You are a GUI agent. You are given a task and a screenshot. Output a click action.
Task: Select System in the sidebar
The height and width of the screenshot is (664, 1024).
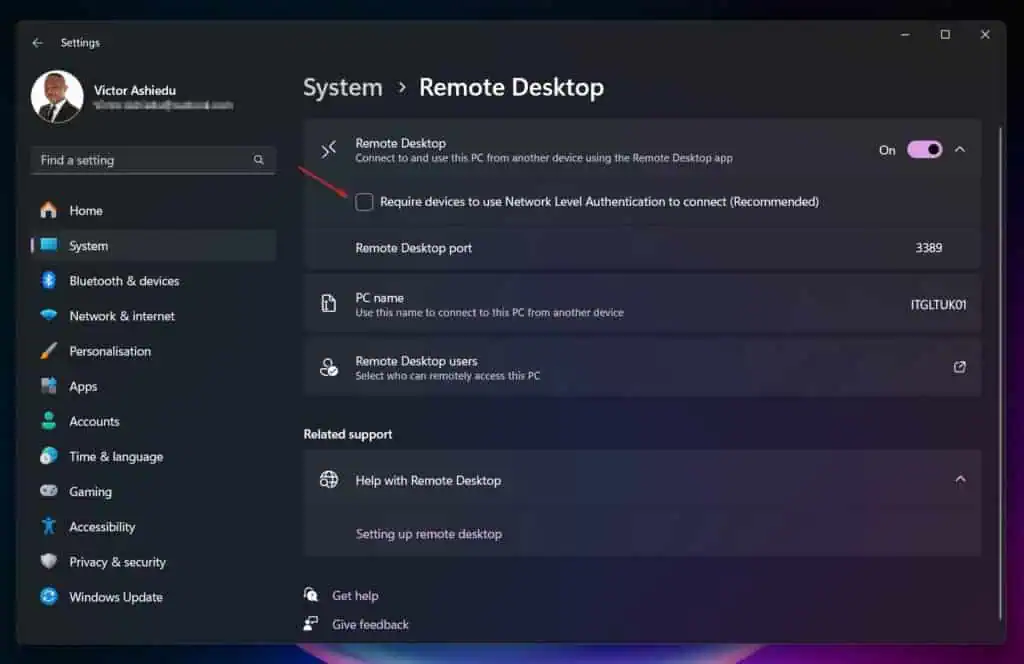tap(153, 245)
